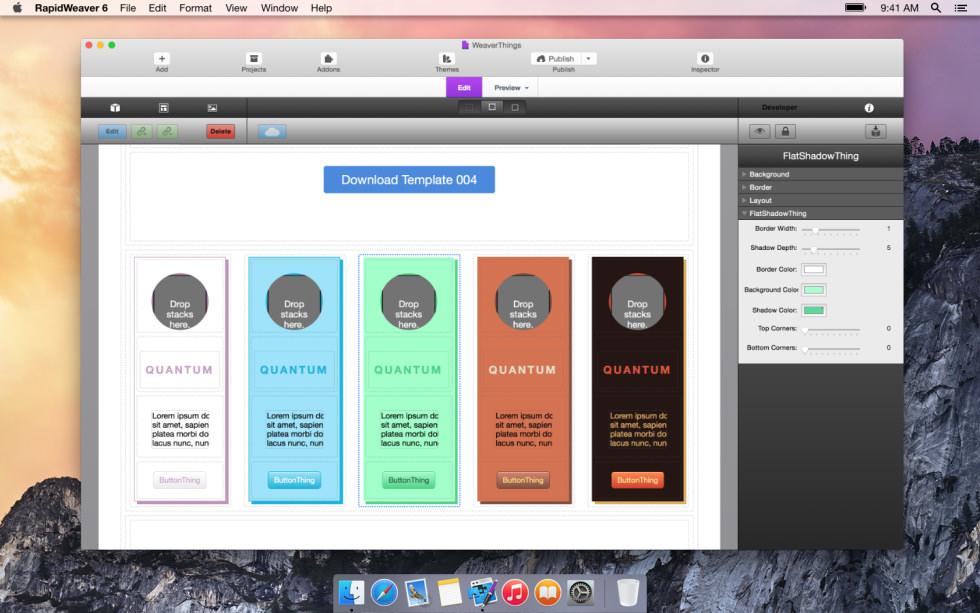Image resolution: width=980 pixels, height=613 pixels.
Task: Select Lorem ipsum text on dark card
Action: 638,429
